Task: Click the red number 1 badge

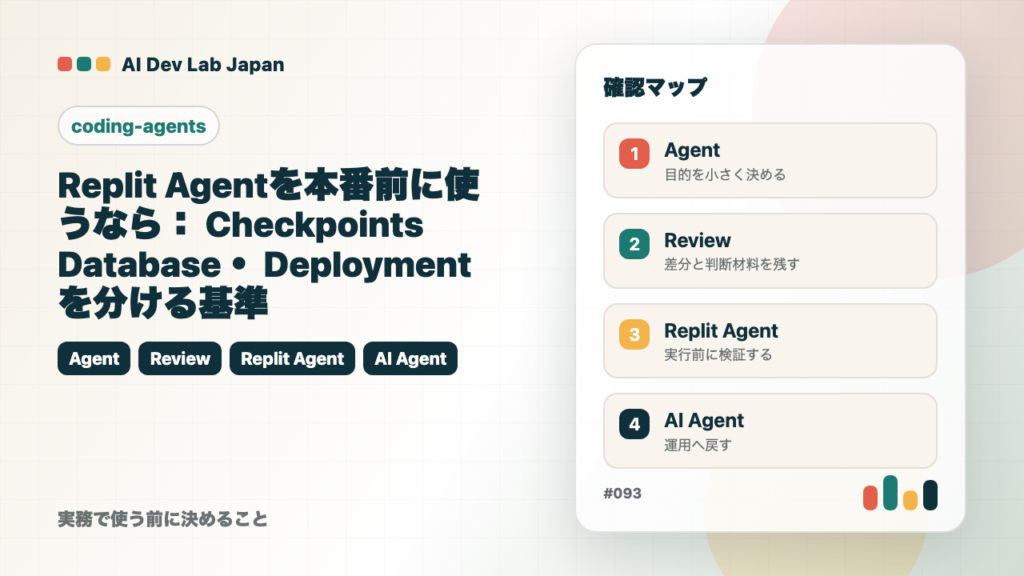Action: point(634,153)
